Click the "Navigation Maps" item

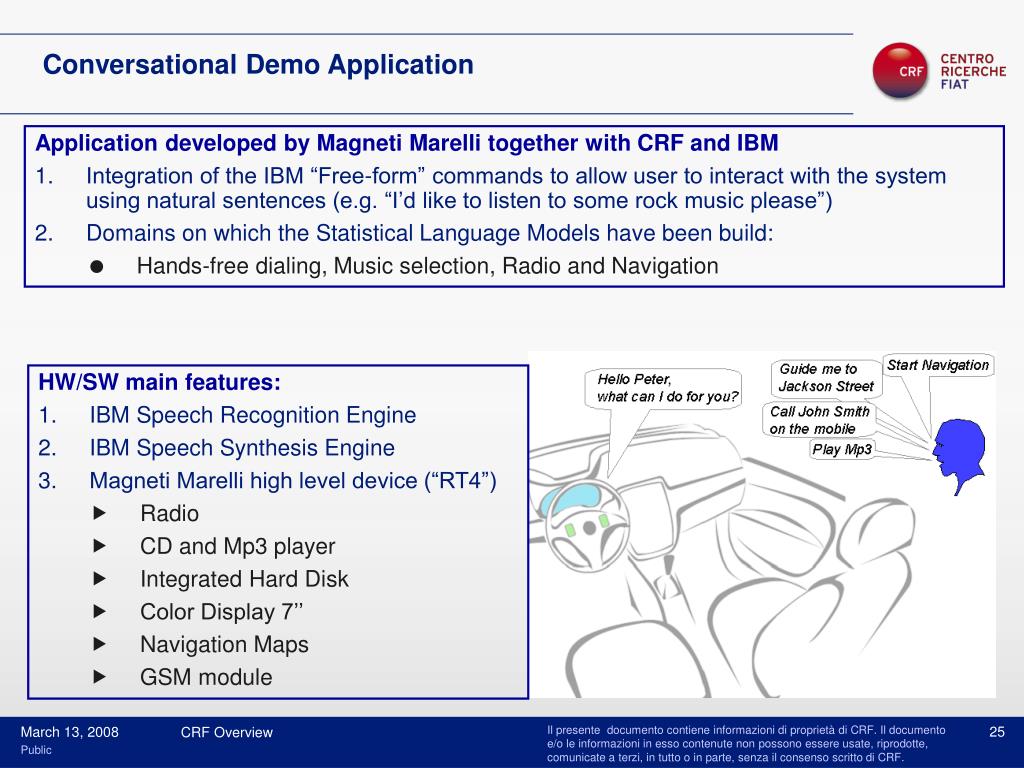tap(224, 644)
